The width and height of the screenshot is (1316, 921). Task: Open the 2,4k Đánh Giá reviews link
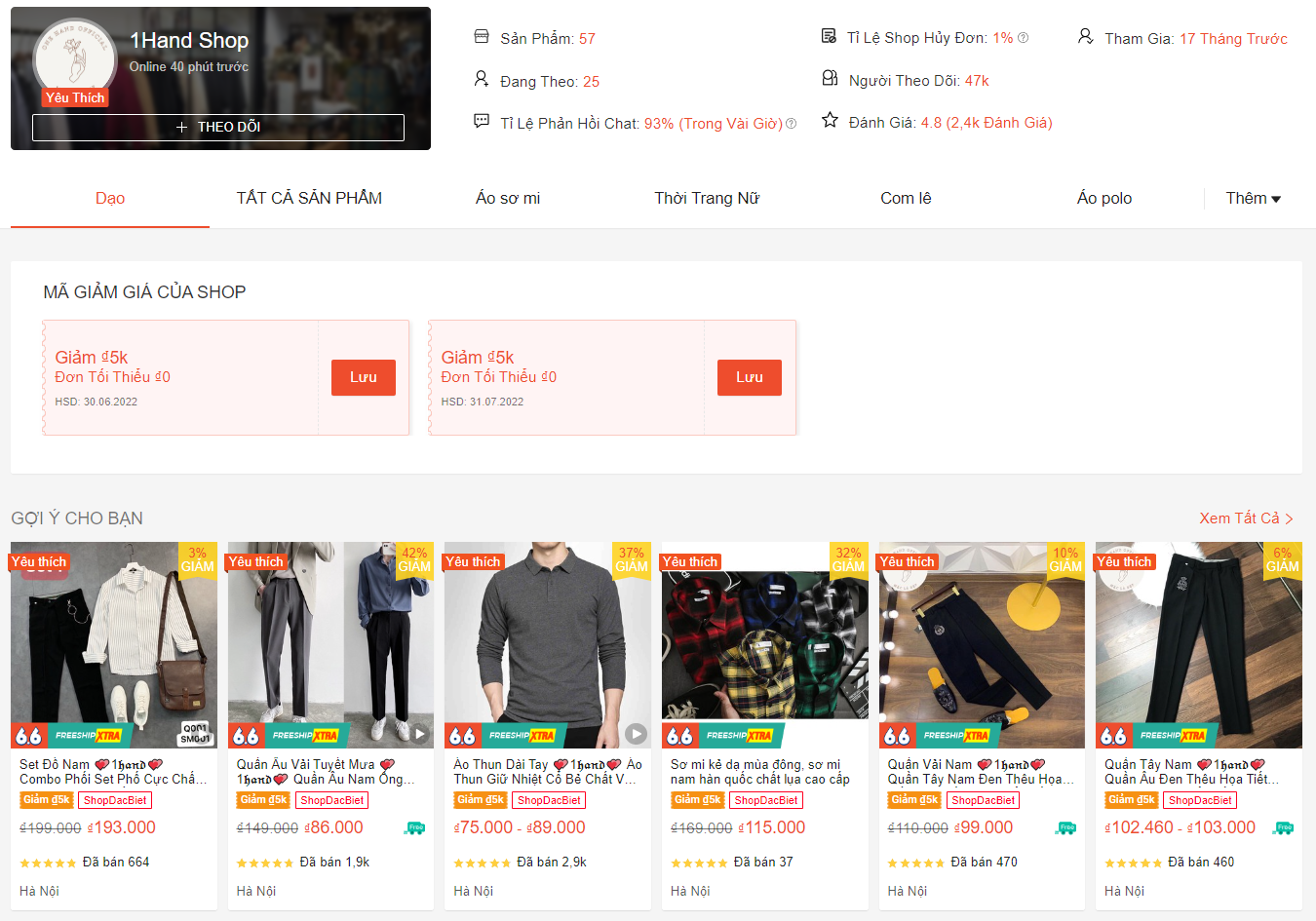click(x=997, y=123)
